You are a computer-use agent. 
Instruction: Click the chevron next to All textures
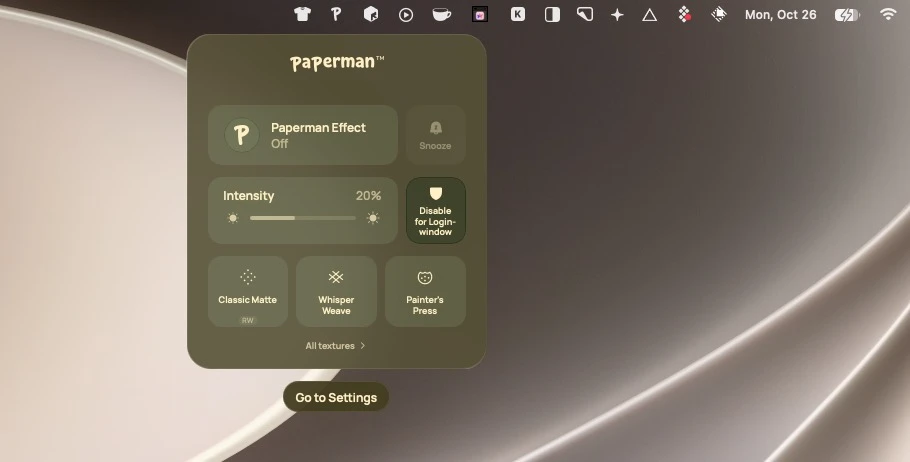pos(363,345)
